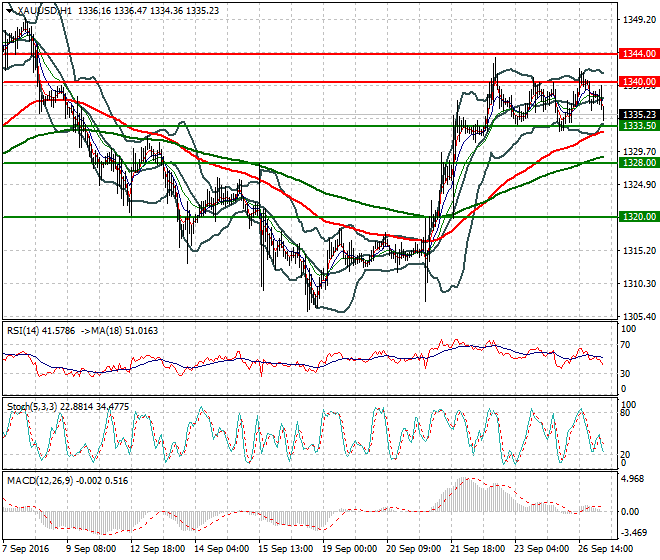This screenshot has width=660, height=560.
Task: Click the 12 Sep 18:00 time label
Action: point(158,549)
